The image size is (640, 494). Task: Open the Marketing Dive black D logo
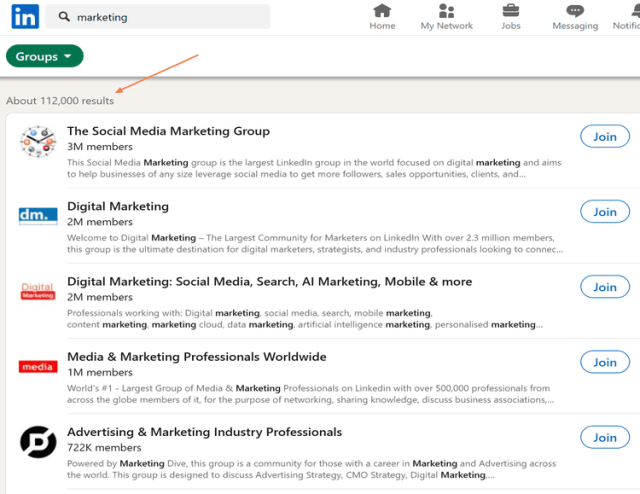pos(38,442)
